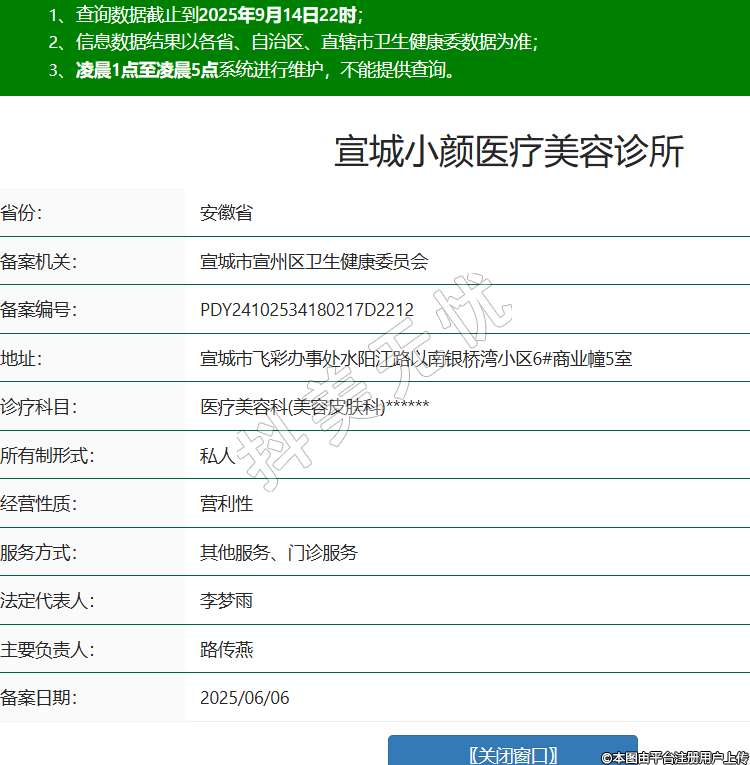The image size is (750, 765).
Task: Click the business nature value 营利性
Action: (x=226, y=504)
